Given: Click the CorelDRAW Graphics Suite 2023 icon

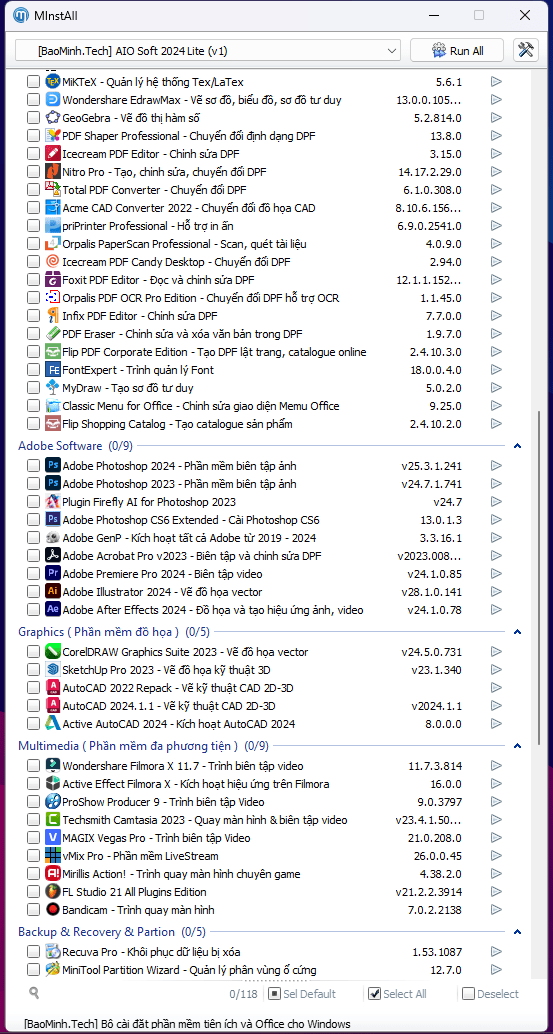Looking at the screenshot, I should coord(53,652).
